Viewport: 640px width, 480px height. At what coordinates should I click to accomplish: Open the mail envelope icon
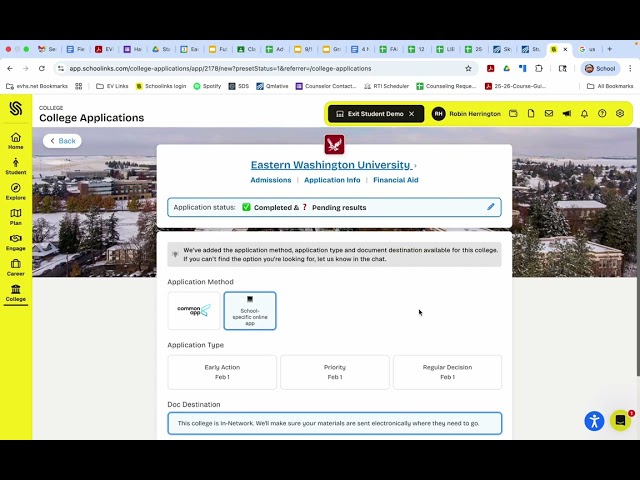(x=549, y=113)
